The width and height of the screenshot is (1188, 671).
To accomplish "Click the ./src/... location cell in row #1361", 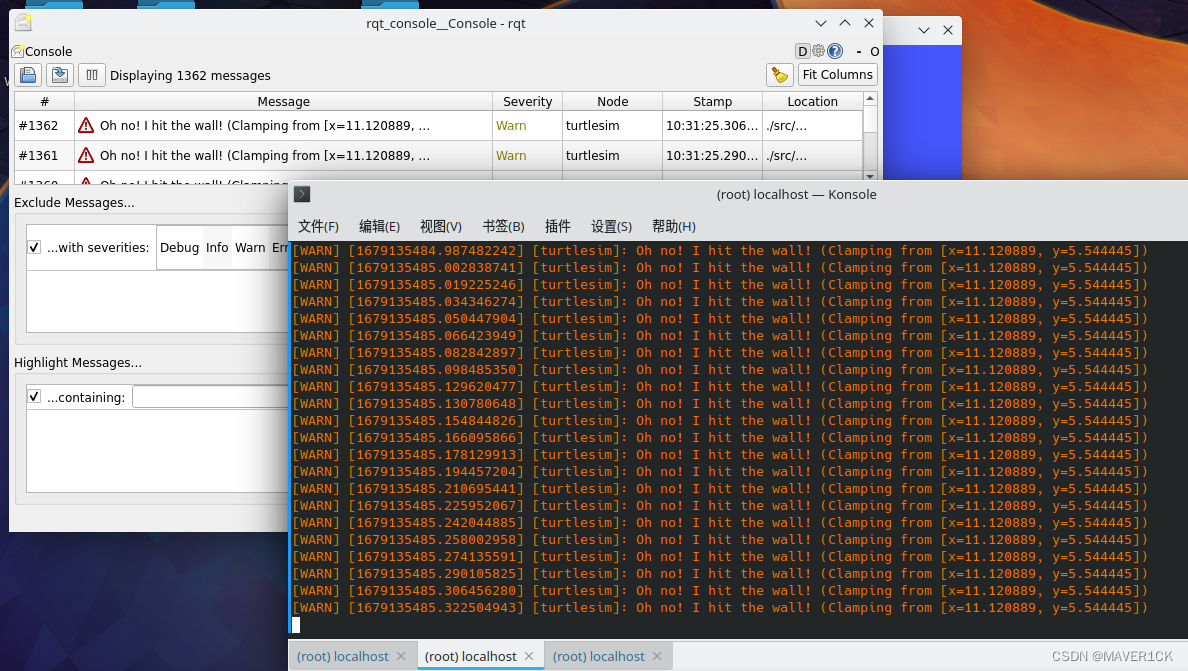I will pyautogui.click(x=812, y=155).
